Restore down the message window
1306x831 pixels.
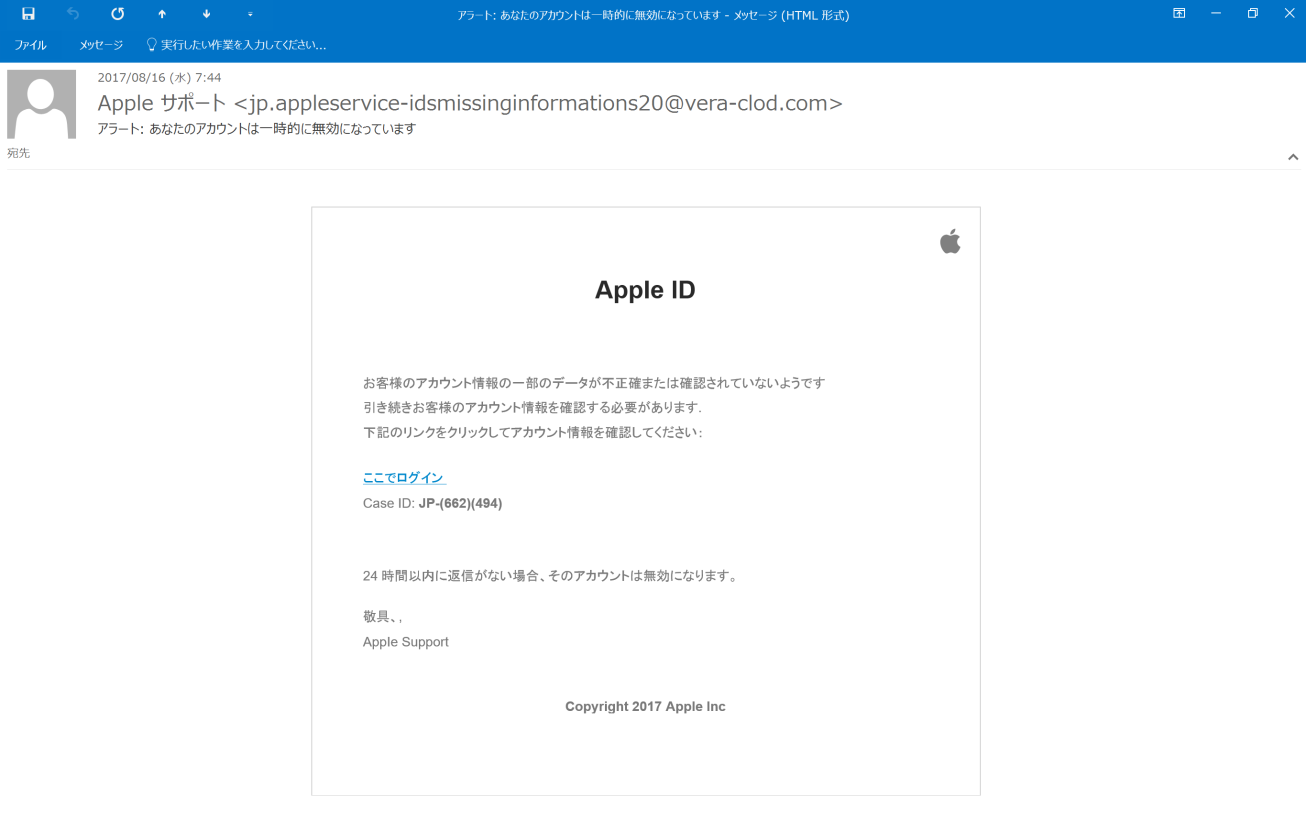pyautogui.click(x=1252, y=14)
